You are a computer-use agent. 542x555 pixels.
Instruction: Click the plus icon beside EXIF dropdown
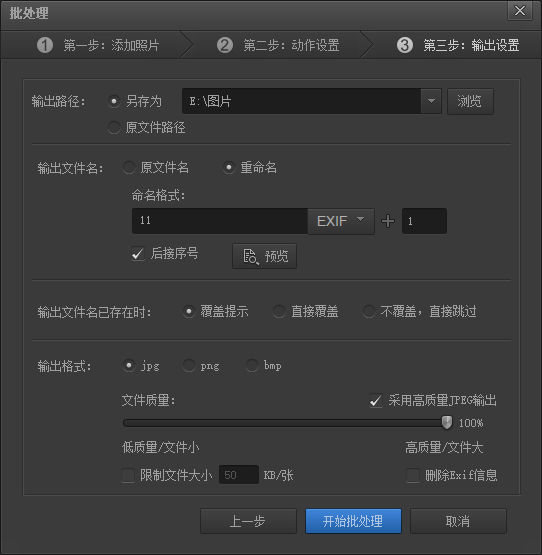(388, 221)
